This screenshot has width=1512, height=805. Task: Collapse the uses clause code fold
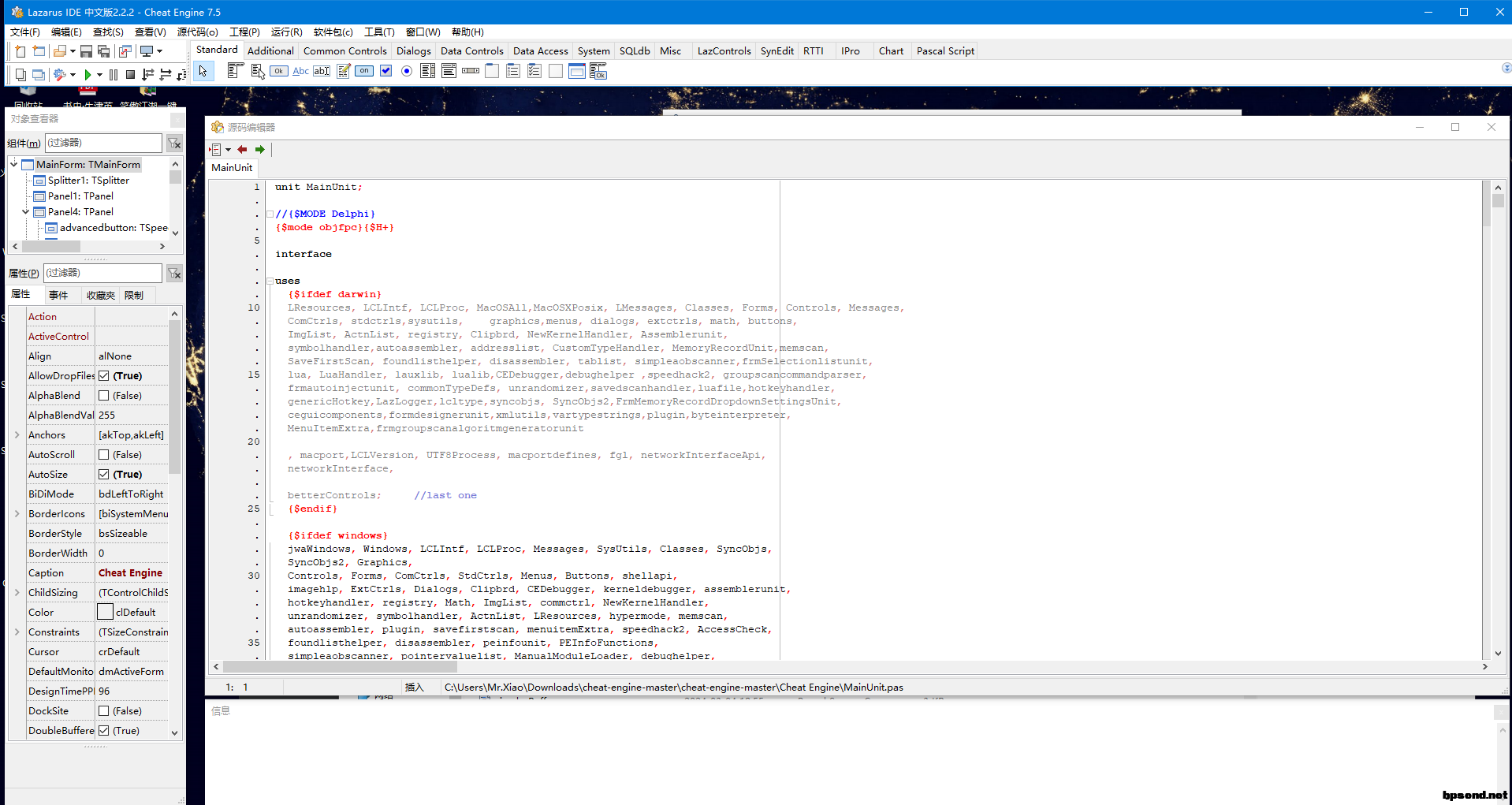click(270, 281)
